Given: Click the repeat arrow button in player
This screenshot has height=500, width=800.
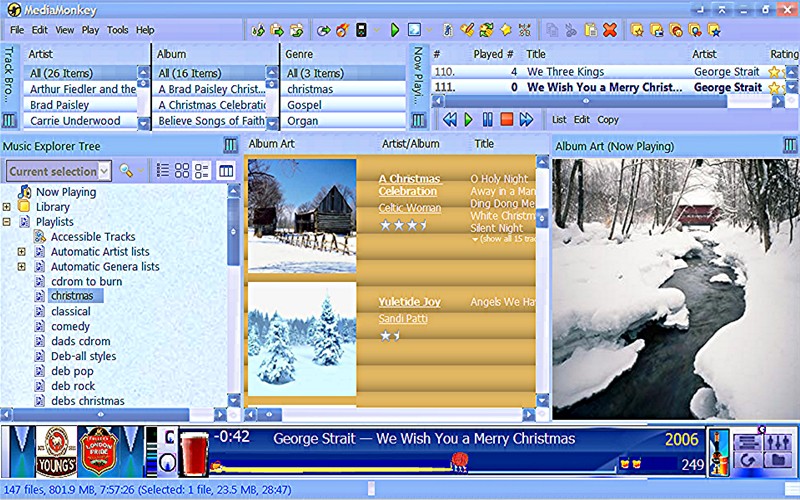Looking at the screenshot, I should [747, 460].
